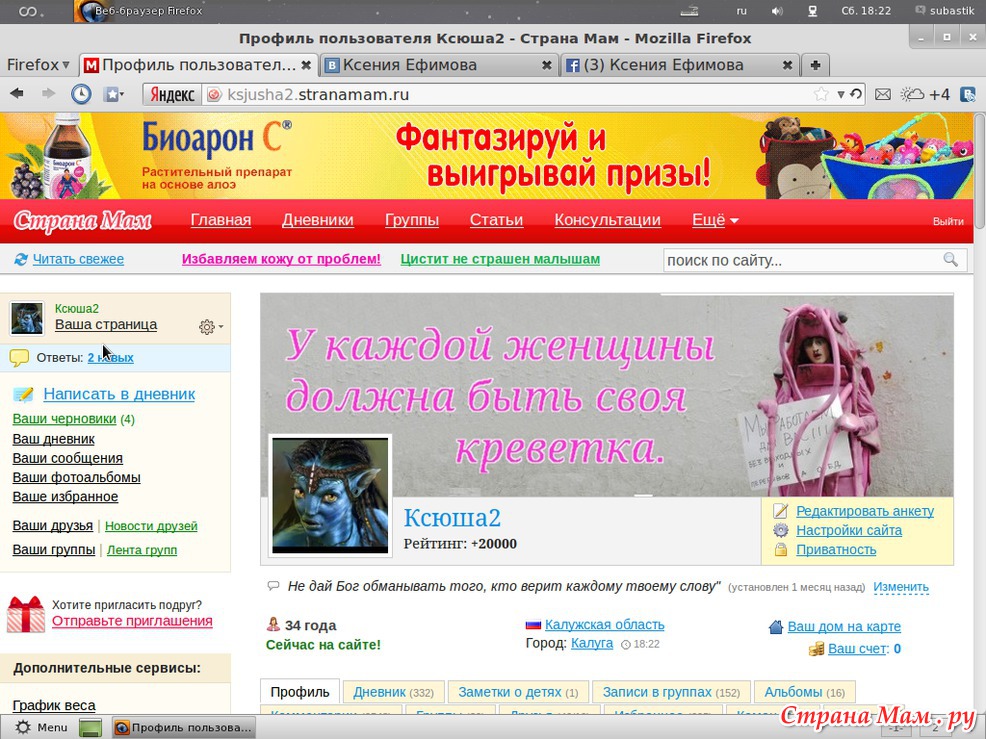The width and height of the screenshot is (986, 739).
Task: Expand the Ещё dropdown menu
Action: pos(715,219)
